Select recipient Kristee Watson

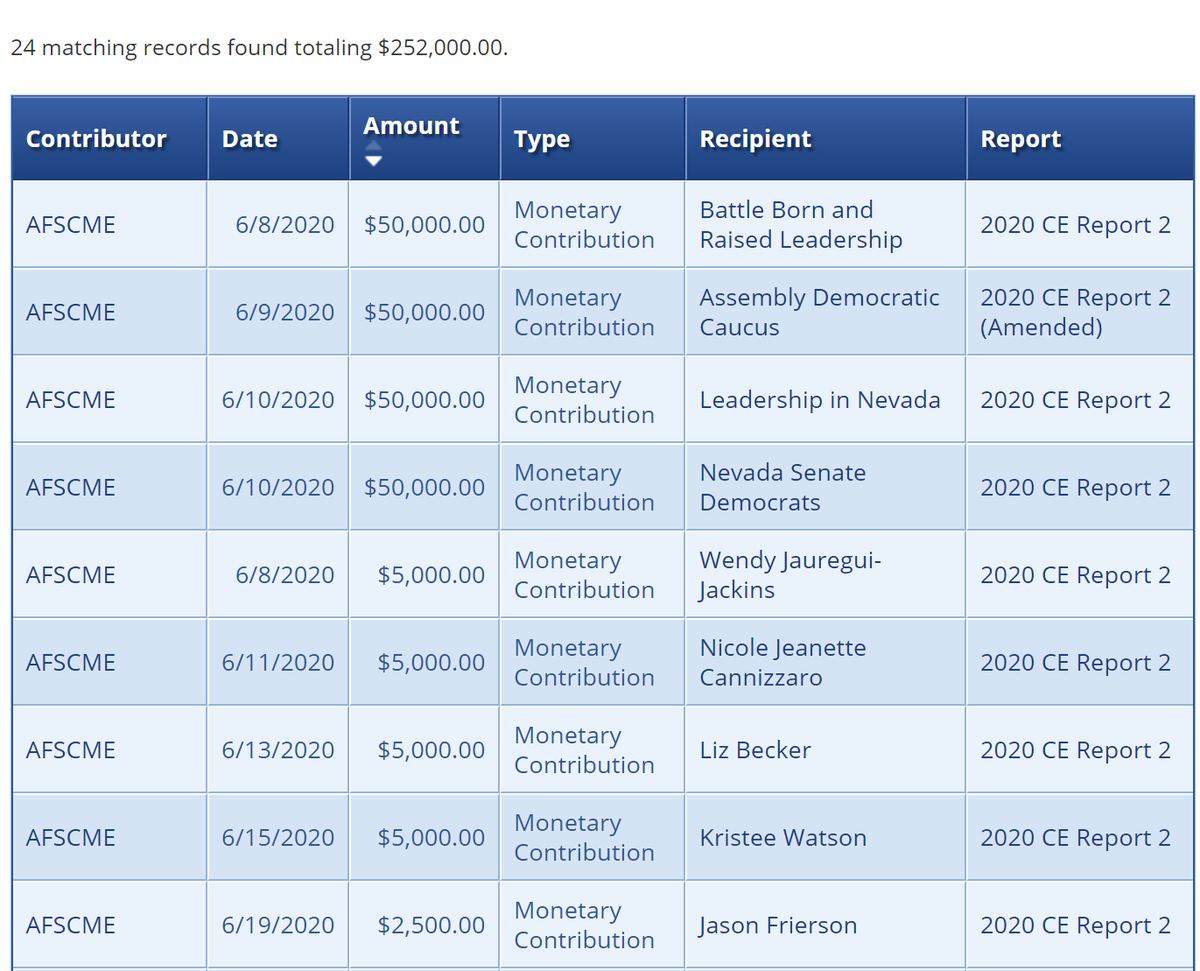tap(783, 837)
